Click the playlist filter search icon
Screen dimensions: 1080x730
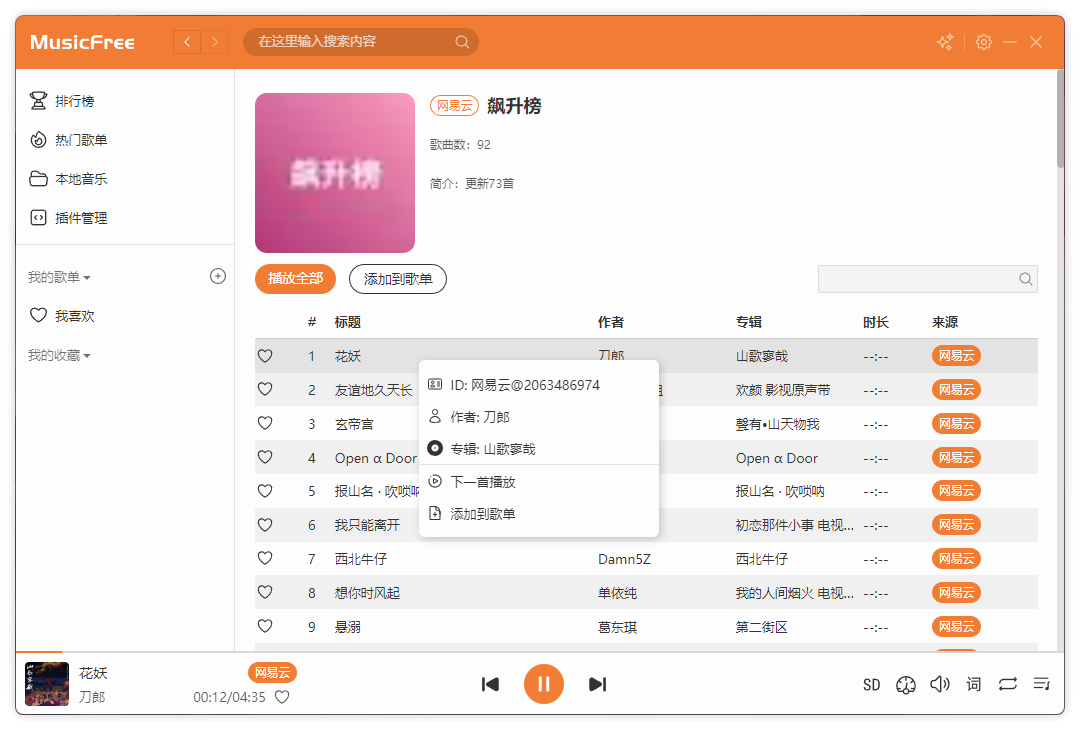tap(1026, 279)
